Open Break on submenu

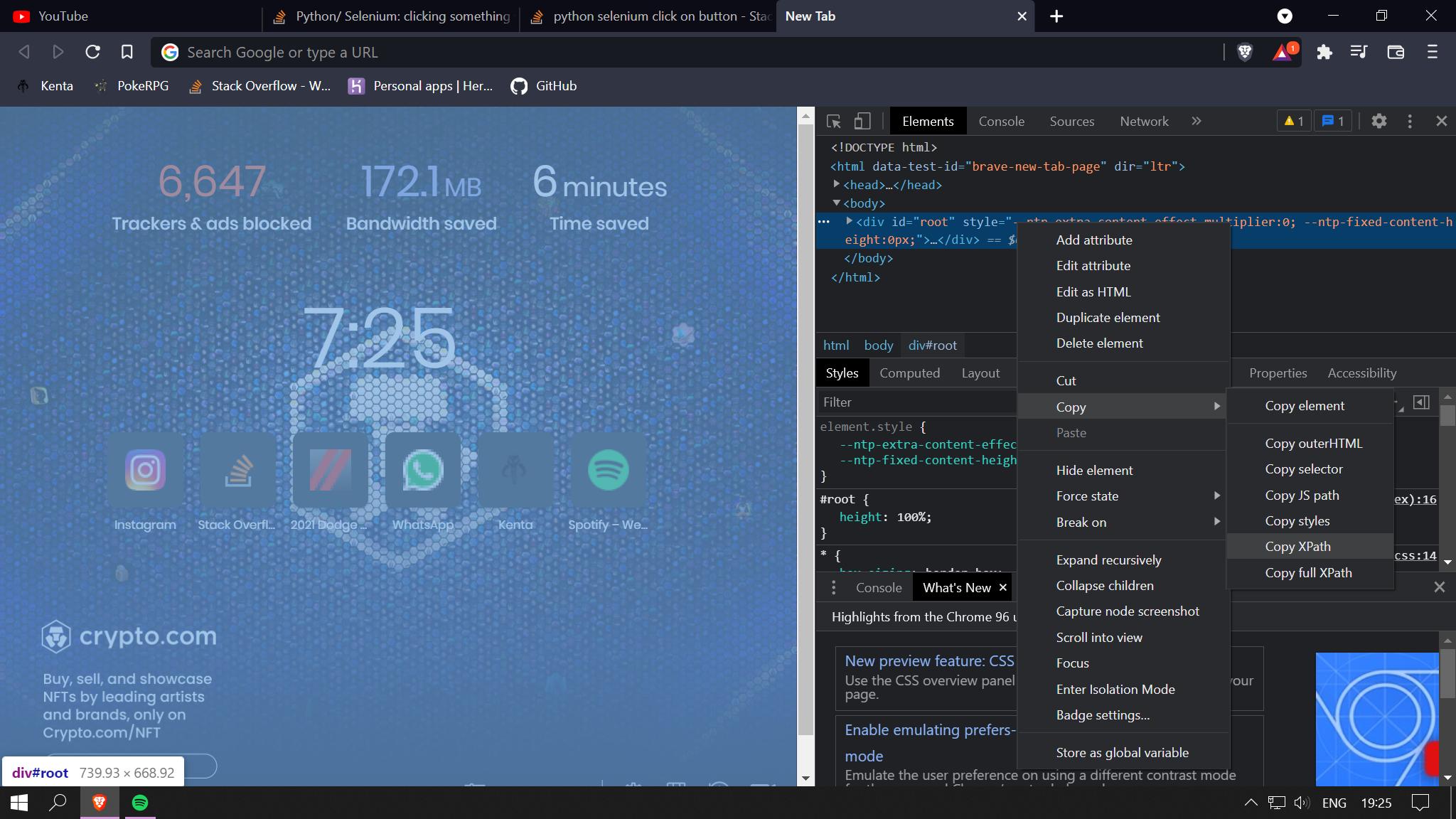point(1123,523)
